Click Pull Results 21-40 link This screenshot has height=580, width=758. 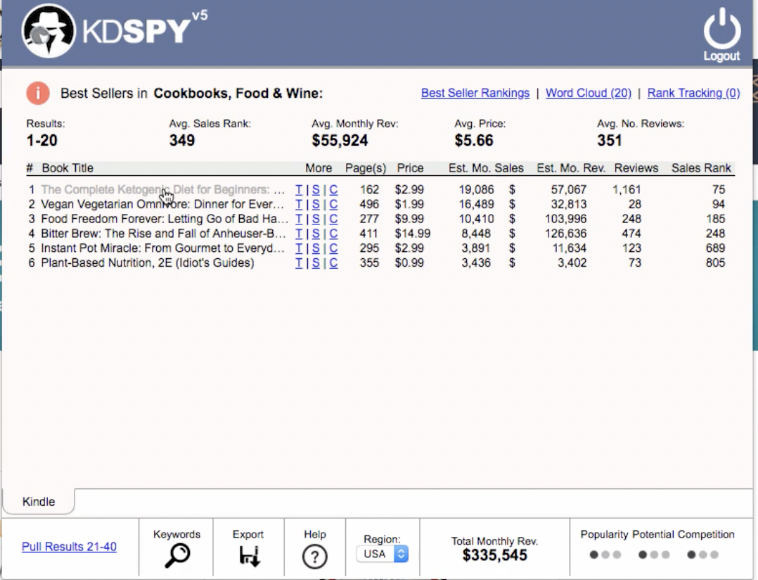pos(69,547)
